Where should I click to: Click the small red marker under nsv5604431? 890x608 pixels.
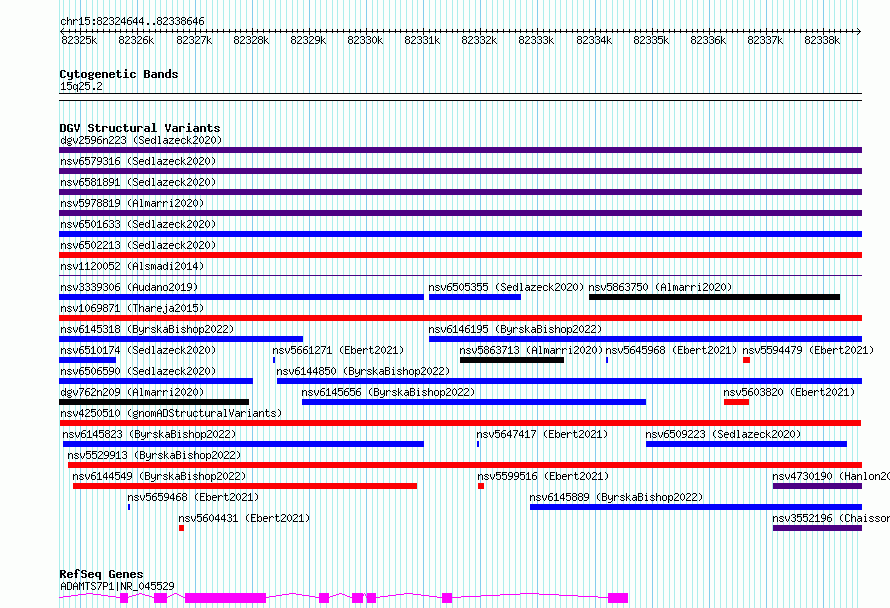pyautogui.click(x=182, y=528)
